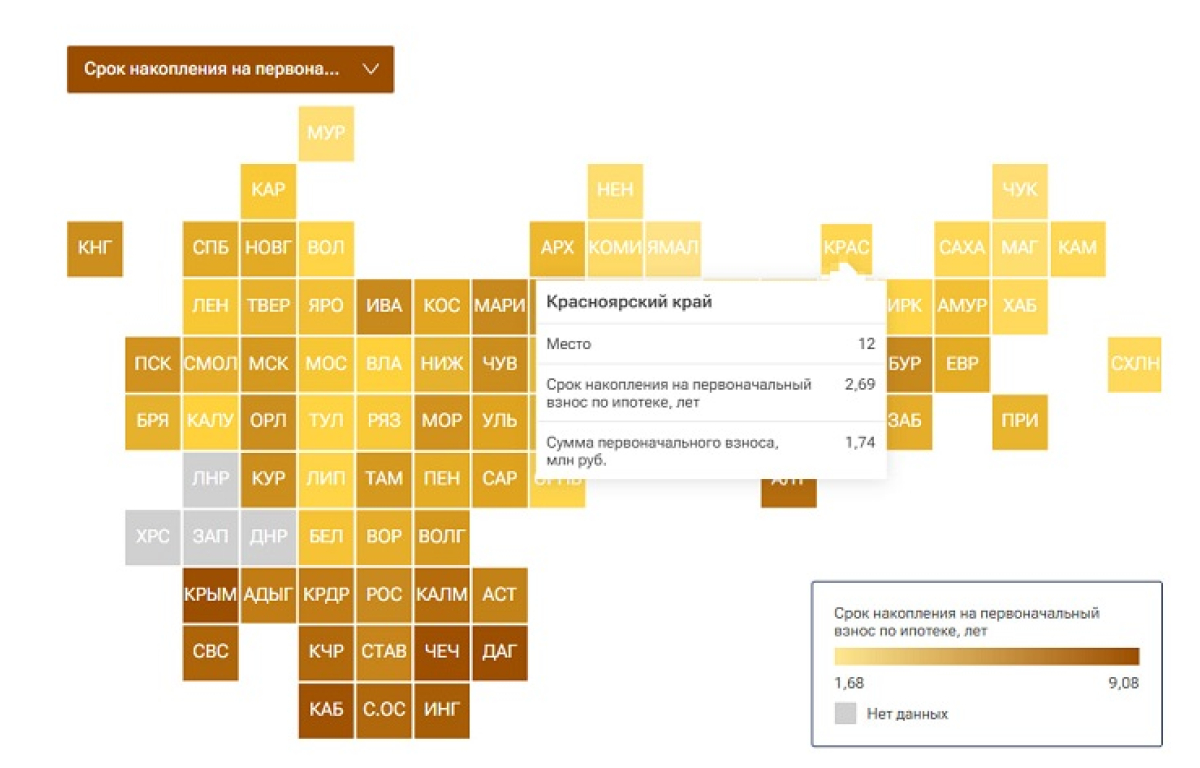This screenshot has height=768, width=1200.
Task: Select the СХЛН region tile
Action: coord(1135,364)
